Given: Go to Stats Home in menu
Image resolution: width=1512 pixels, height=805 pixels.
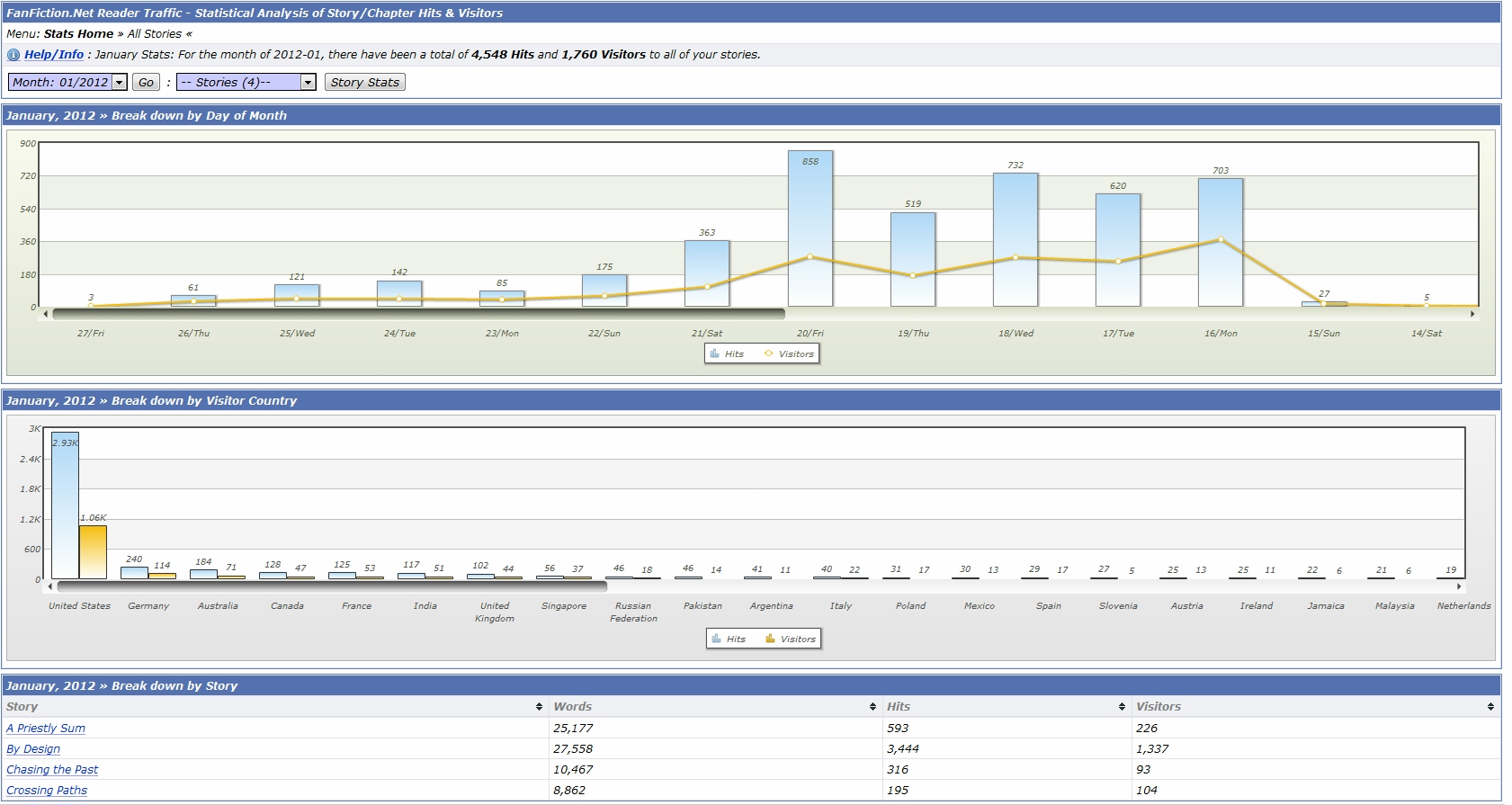Looking at the screenshot, I should pos(78,34).
